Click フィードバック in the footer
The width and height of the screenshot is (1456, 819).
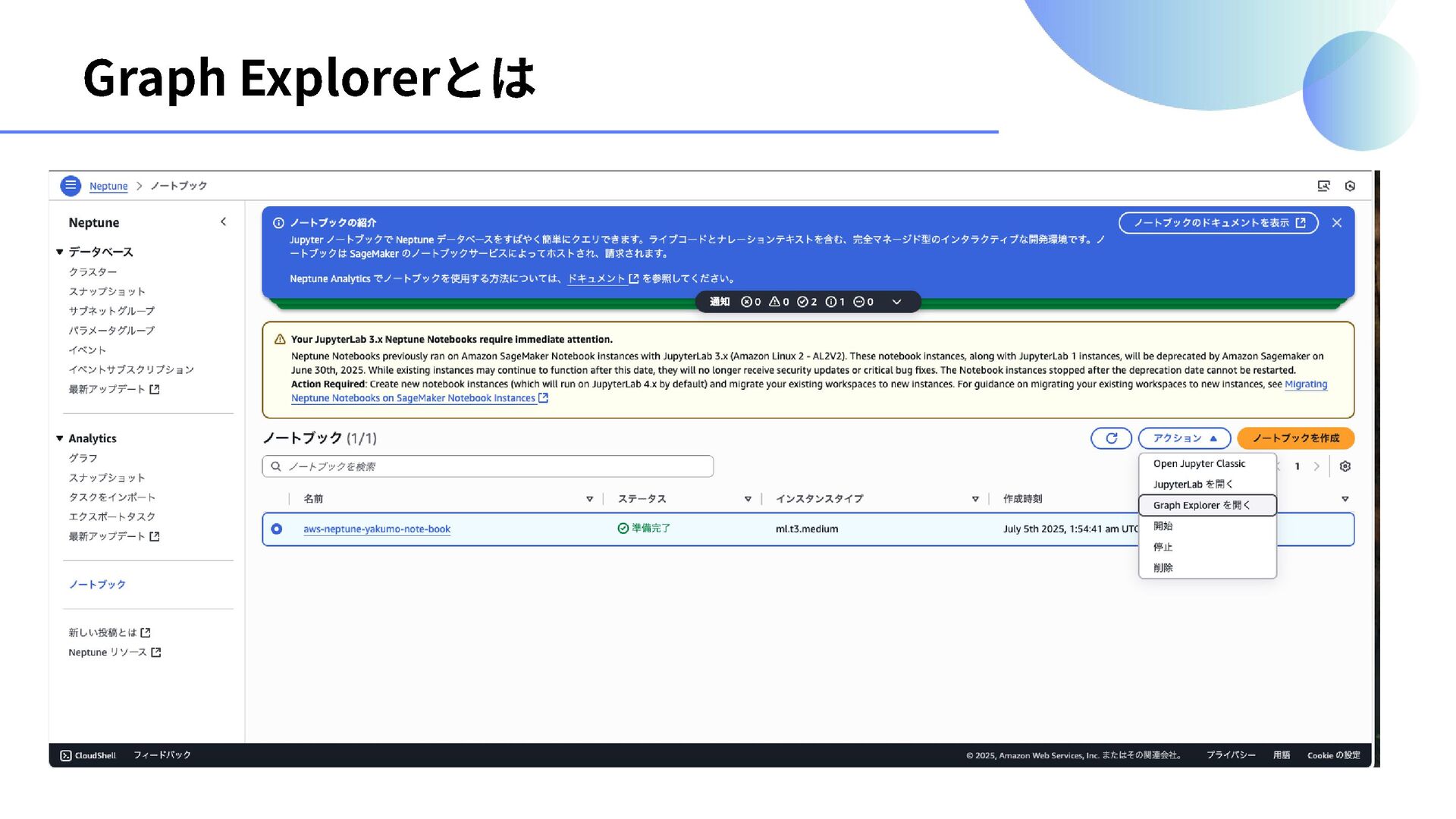coord(162,755)
